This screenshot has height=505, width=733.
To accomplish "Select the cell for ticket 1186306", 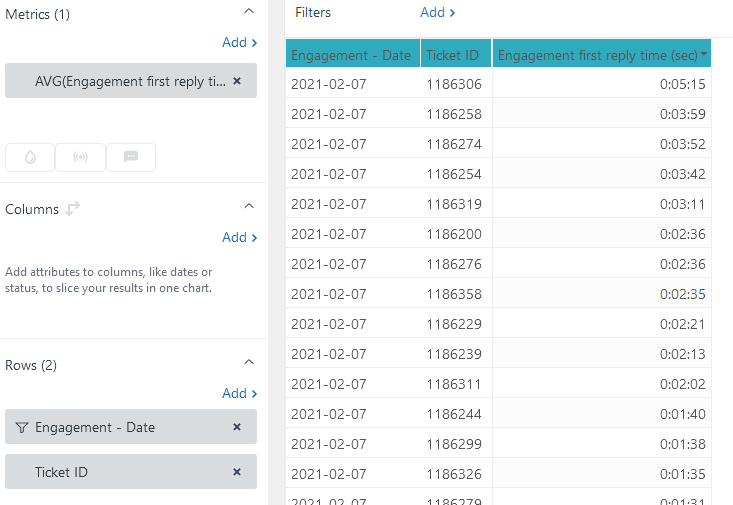I will point(454,84).
